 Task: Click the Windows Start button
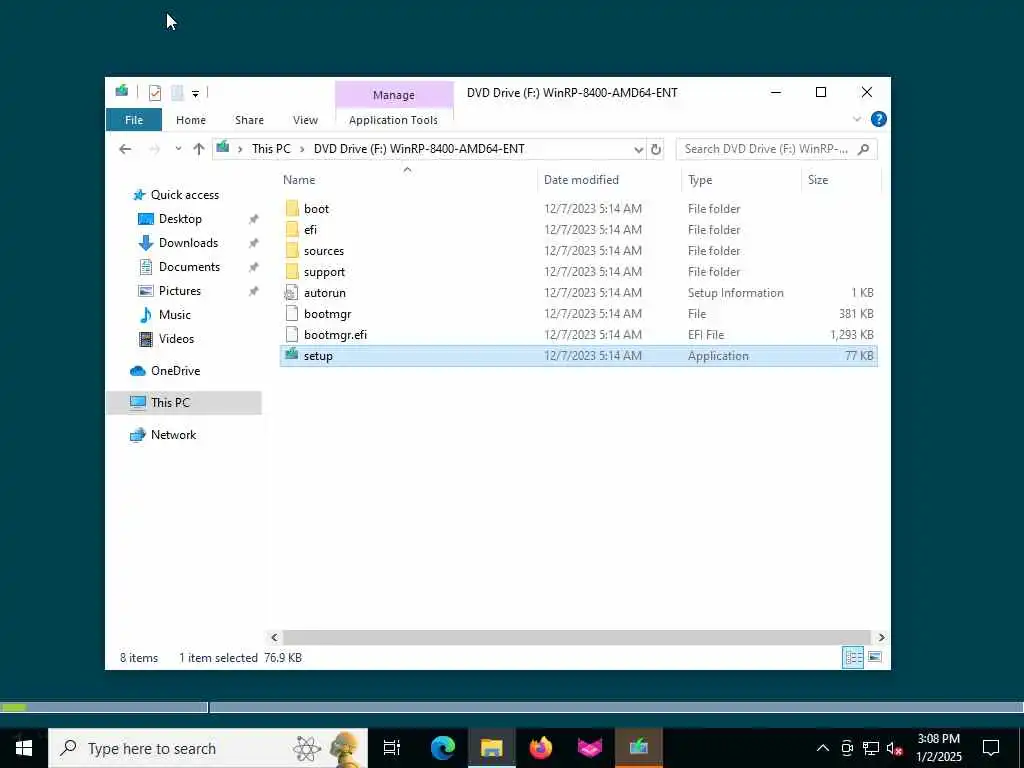[24, 748]
